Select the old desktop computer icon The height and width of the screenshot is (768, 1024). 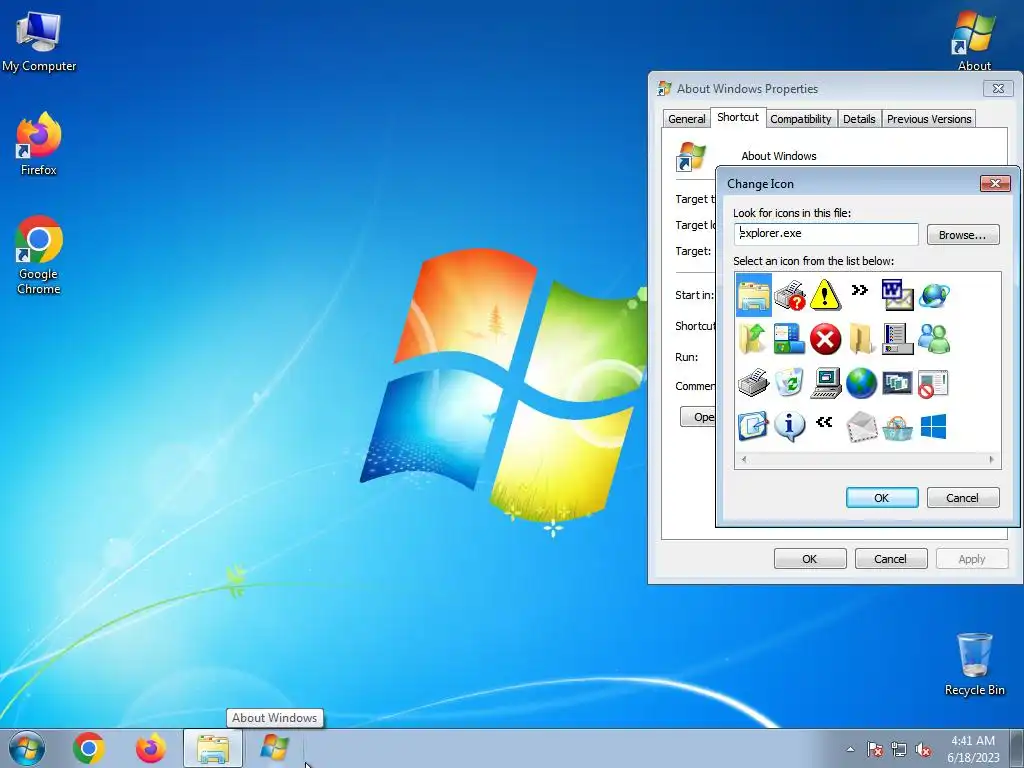tap(825, 383)
